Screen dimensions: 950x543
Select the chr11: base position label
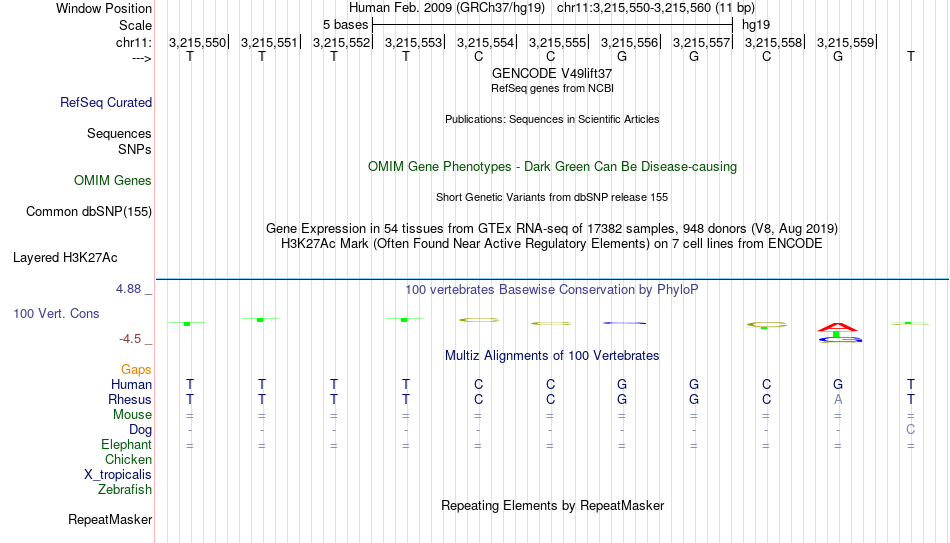click(x=134, y=42)
